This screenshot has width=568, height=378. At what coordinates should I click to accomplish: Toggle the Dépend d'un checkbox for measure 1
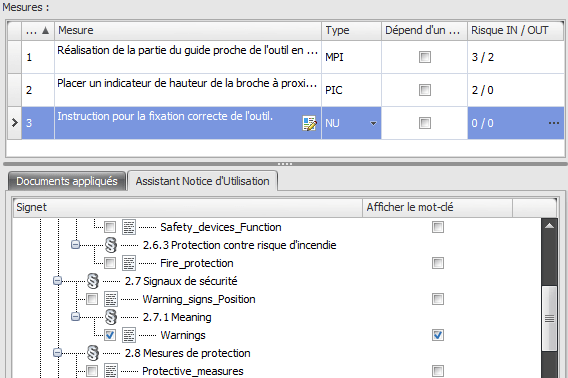425,57
